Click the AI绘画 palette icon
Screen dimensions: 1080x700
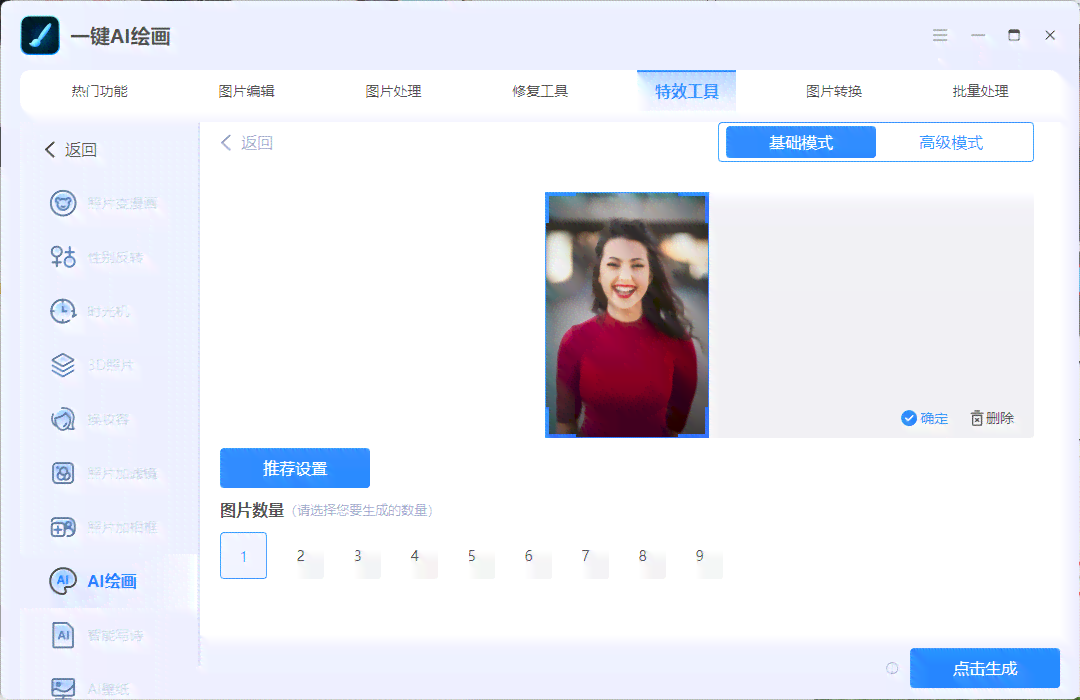63,581
